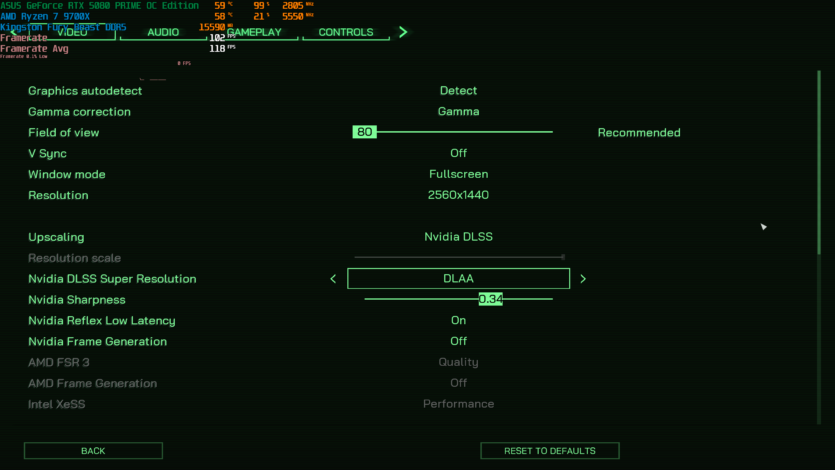Select the AMD FSR 3 label
This screenshot has height=470, width=835.
pyautogui.click(x=59, y=362)
